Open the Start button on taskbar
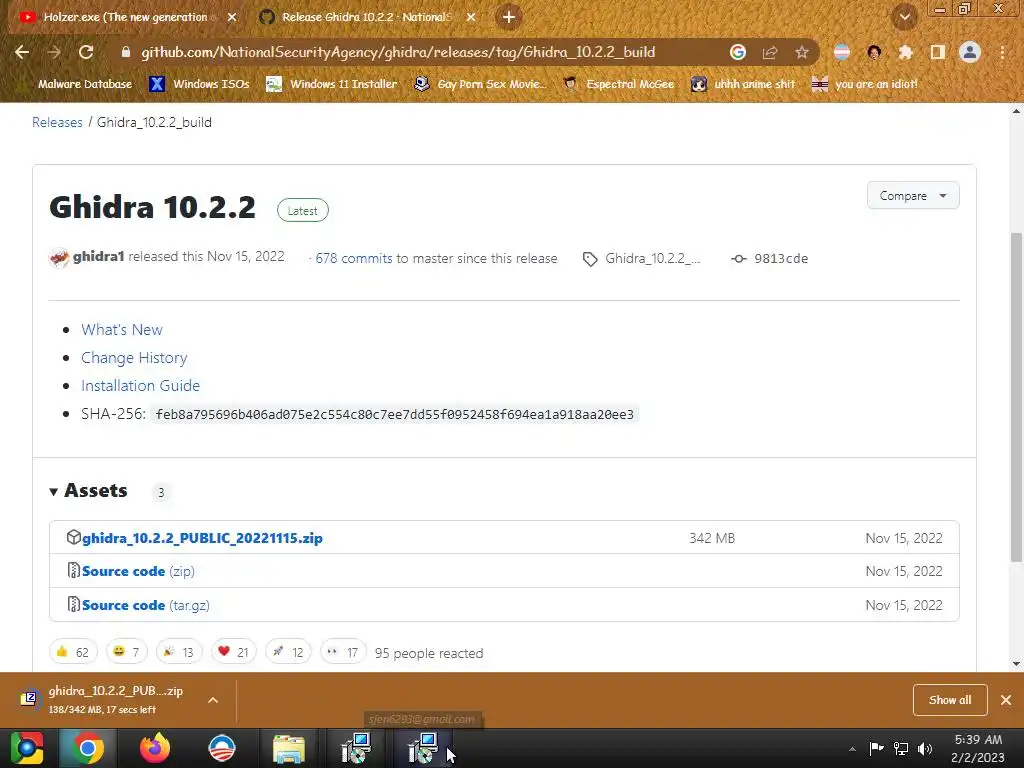 tap(27, 748)
